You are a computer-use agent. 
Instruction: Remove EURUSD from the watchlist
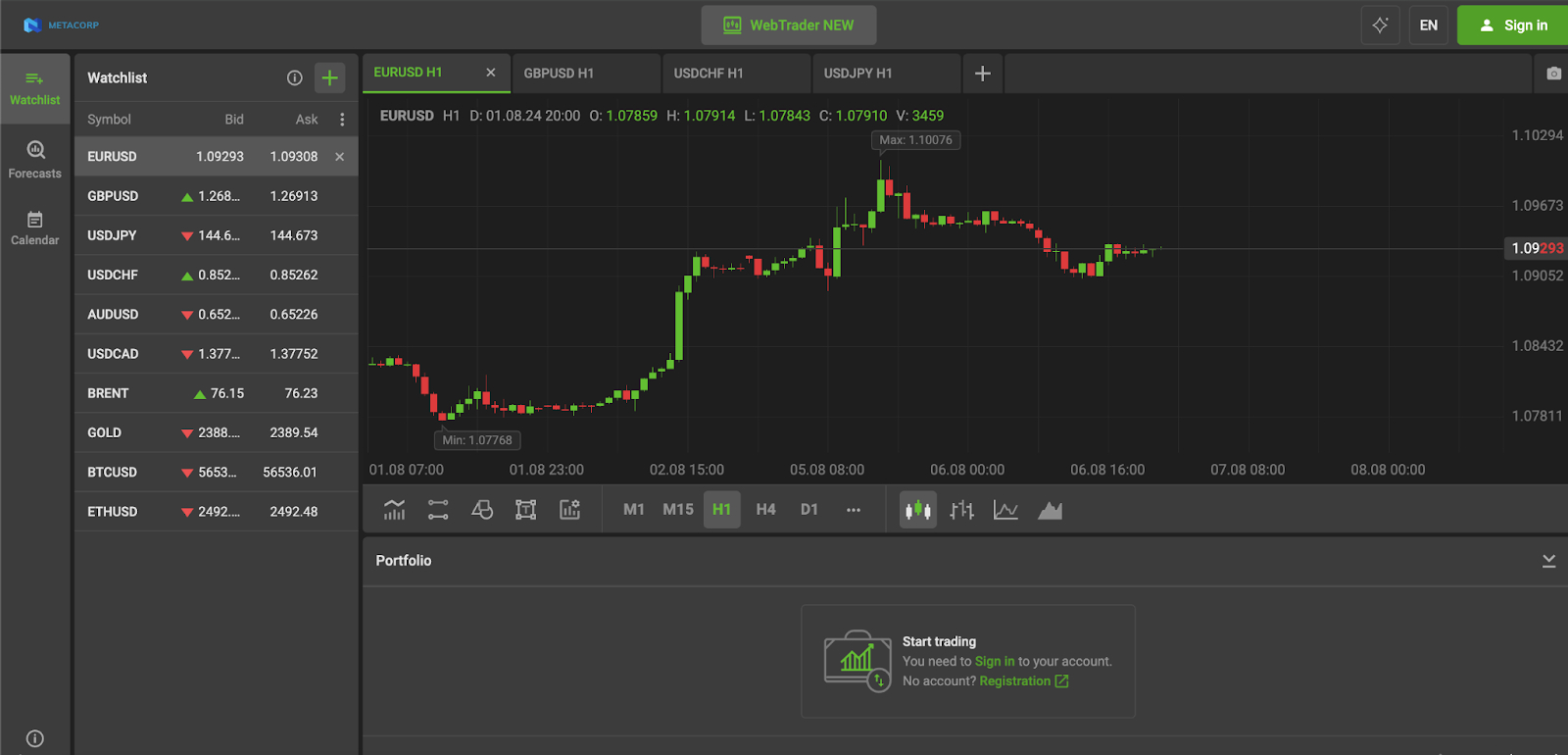(340, 157)
